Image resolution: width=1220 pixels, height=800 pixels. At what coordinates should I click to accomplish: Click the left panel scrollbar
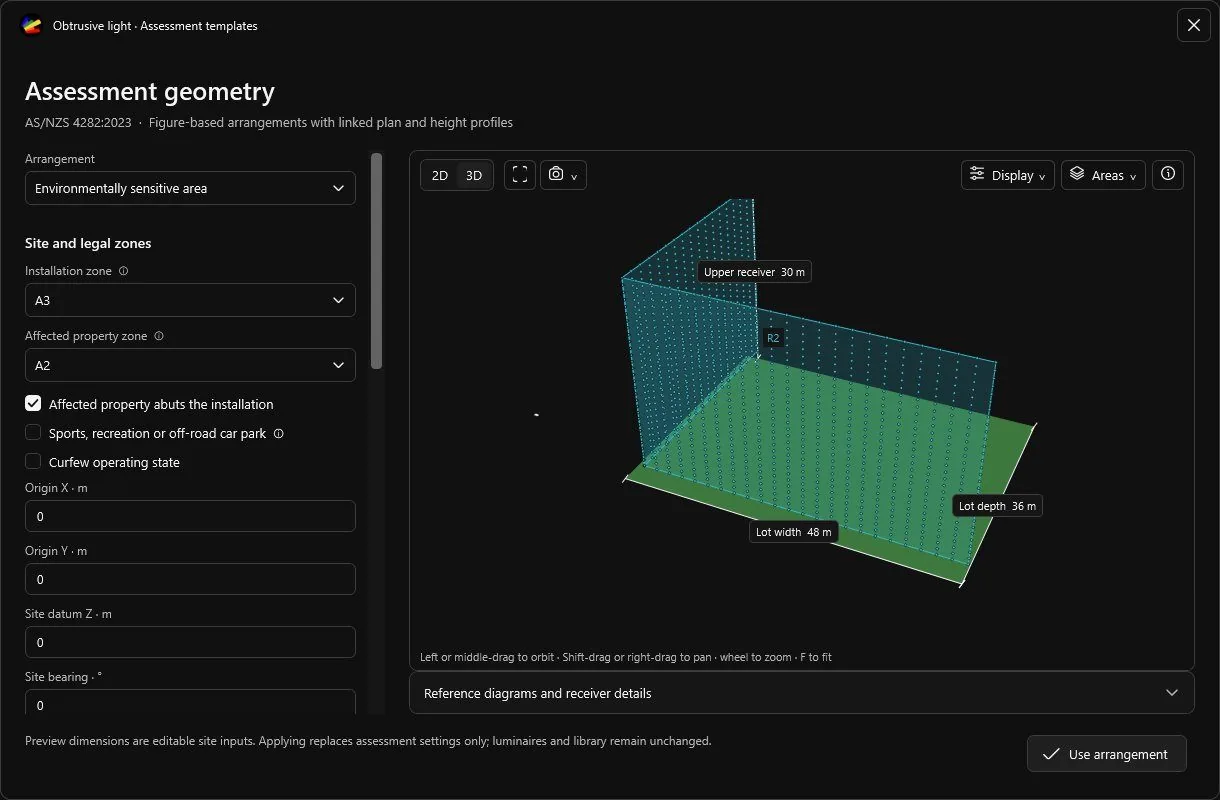[x=376, y=262]
